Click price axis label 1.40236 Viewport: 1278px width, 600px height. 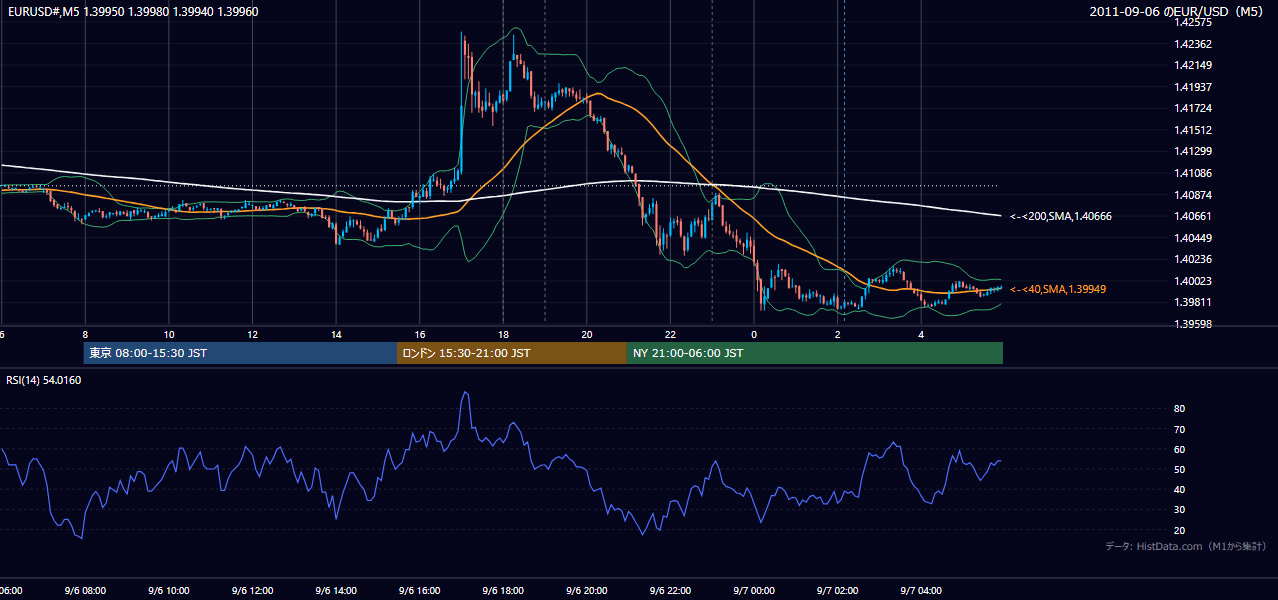pos(1192,259)
